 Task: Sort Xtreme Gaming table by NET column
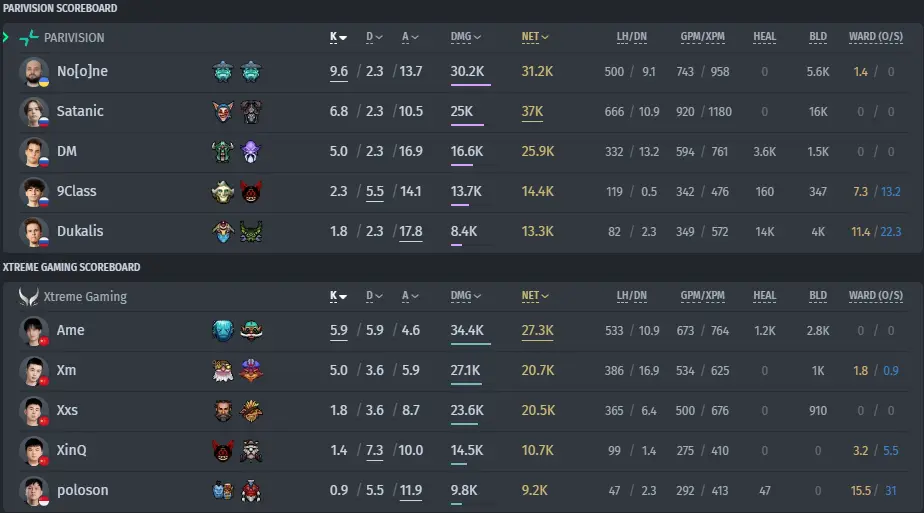(x=534, y=296)
